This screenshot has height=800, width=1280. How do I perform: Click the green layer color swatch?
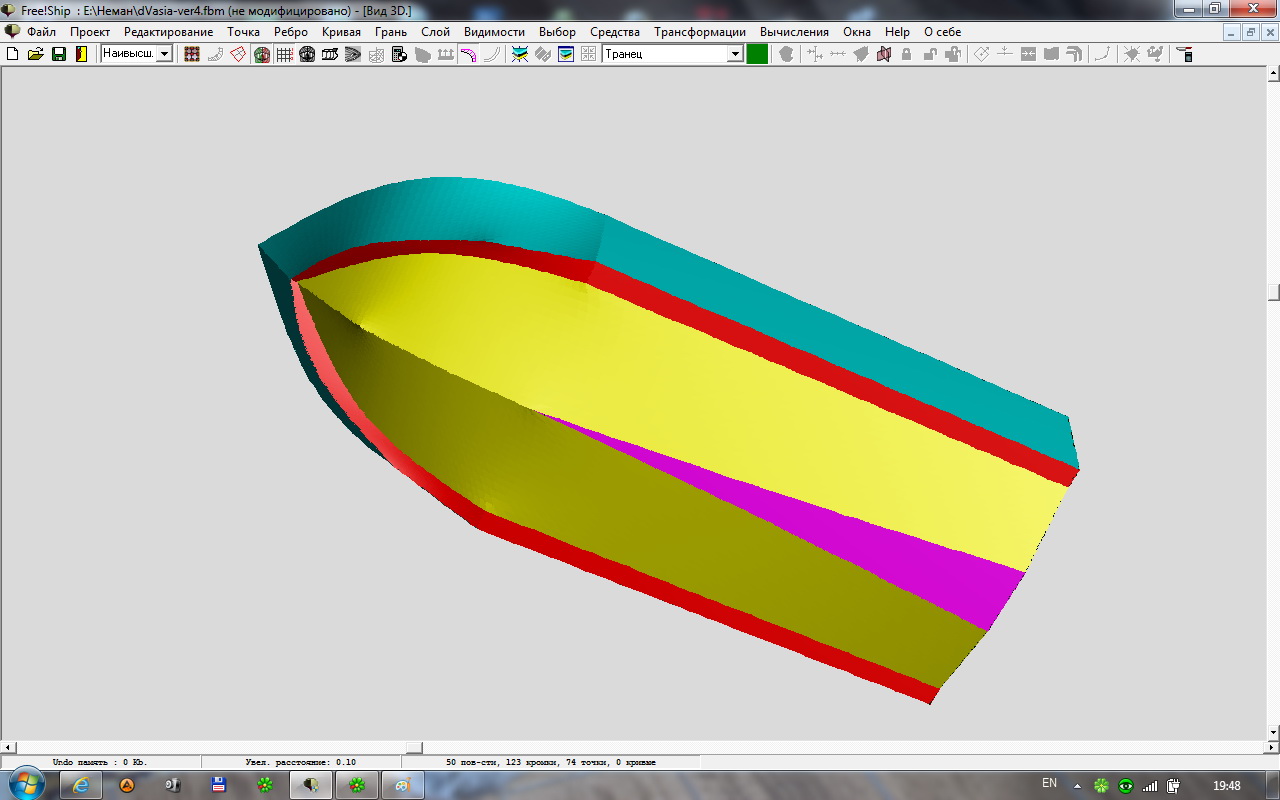pos(757,54)
